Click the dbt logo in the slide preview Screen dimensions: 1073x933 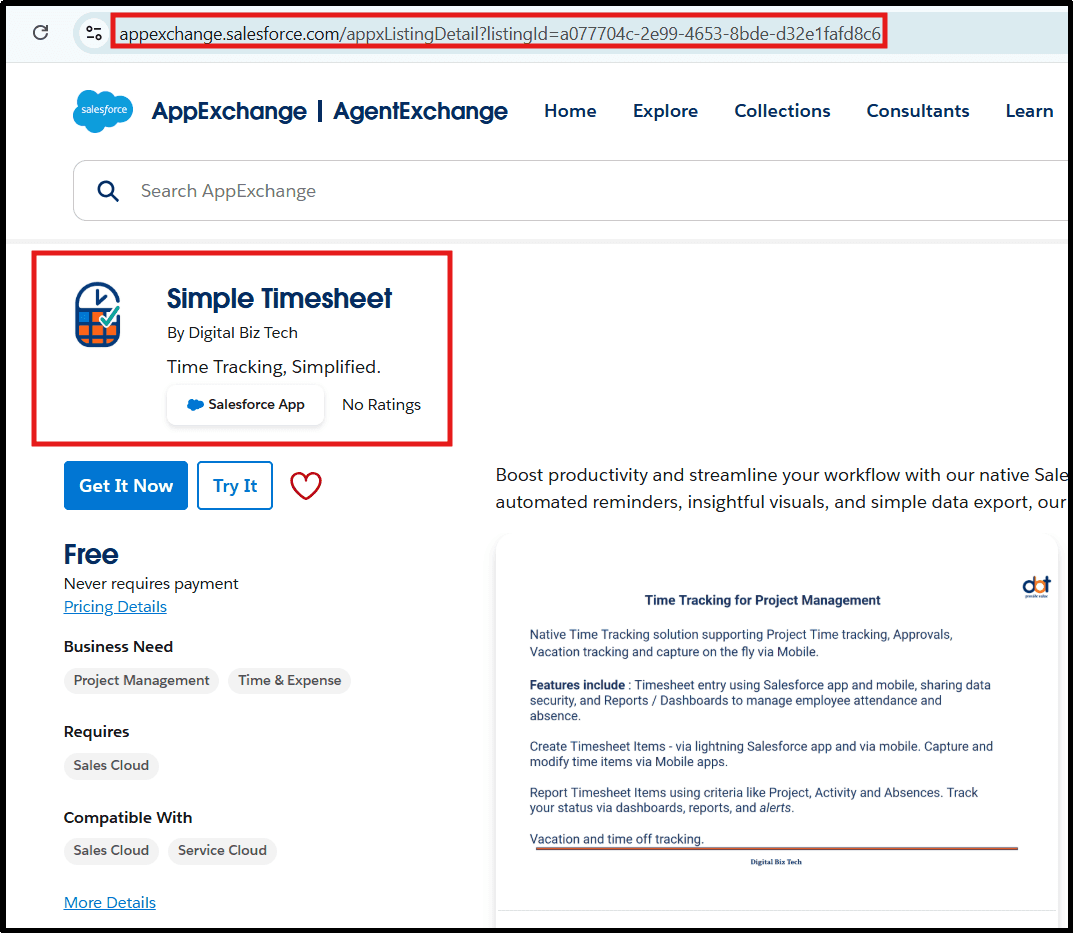pyautogui.click(x=1035, y=586)
